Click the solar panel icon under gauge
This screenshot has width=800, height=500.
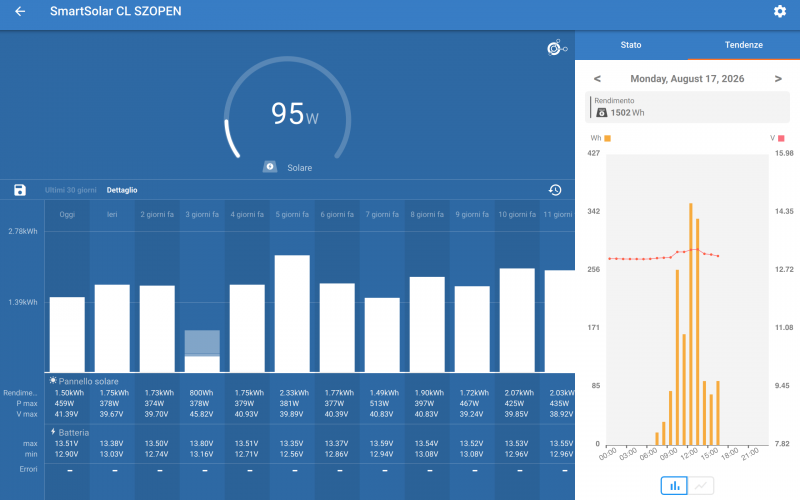(270, 167)
